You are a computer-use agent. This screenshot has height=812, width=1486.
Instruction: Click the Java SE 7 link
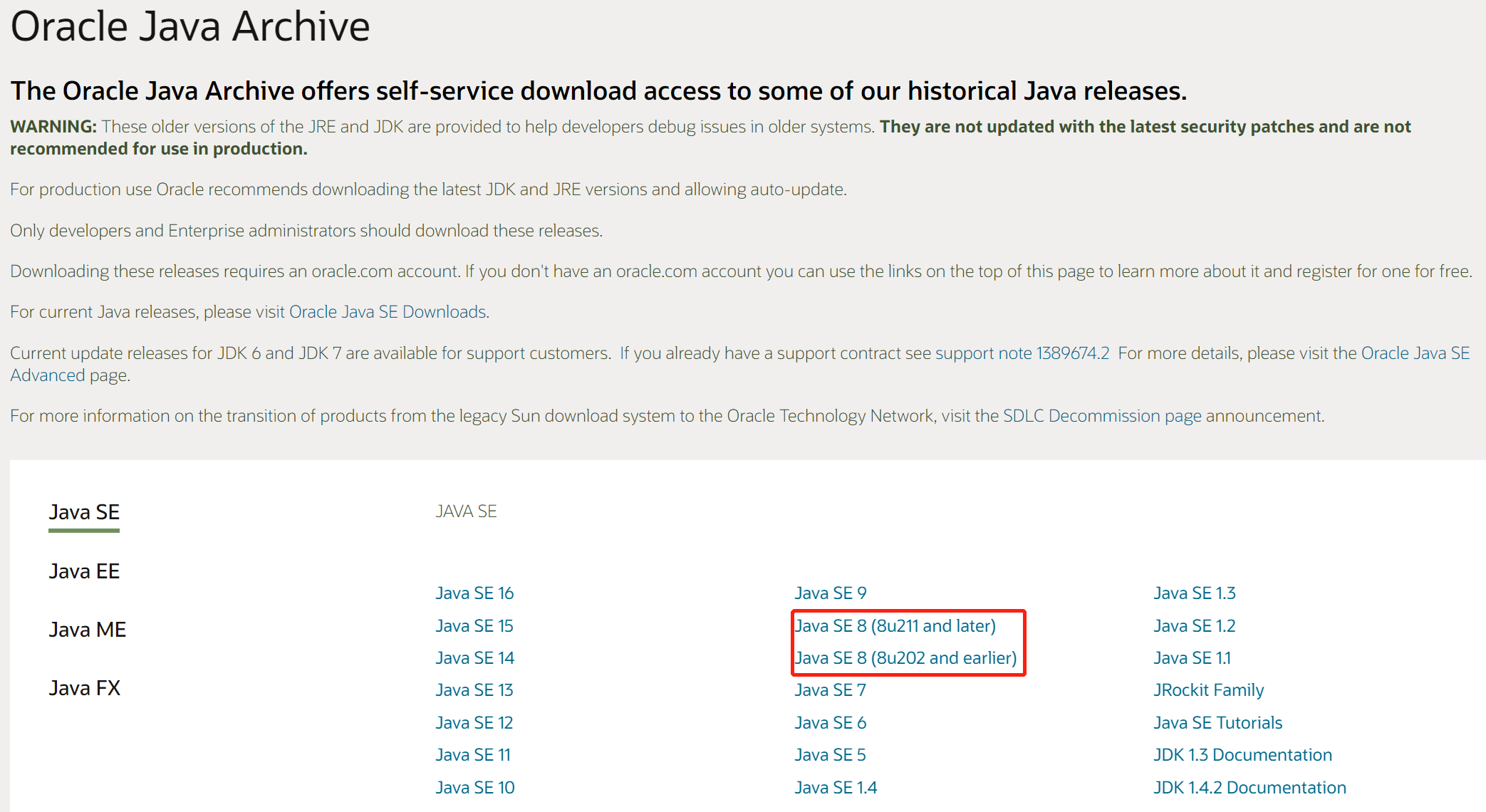click(830, 690)
